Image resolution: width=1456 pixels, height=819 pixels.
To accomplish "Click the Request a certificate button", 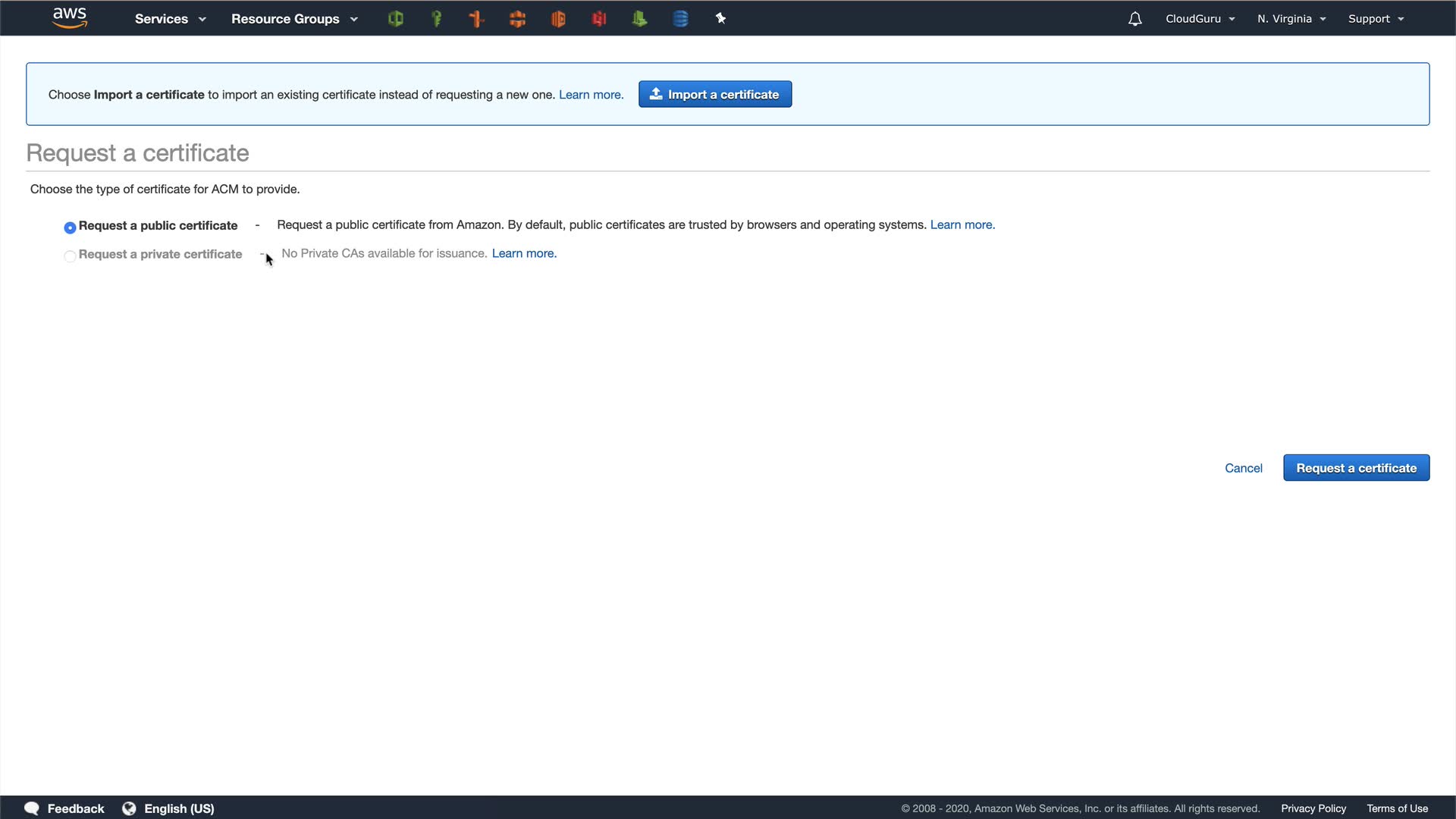I will coord(1356,468).
